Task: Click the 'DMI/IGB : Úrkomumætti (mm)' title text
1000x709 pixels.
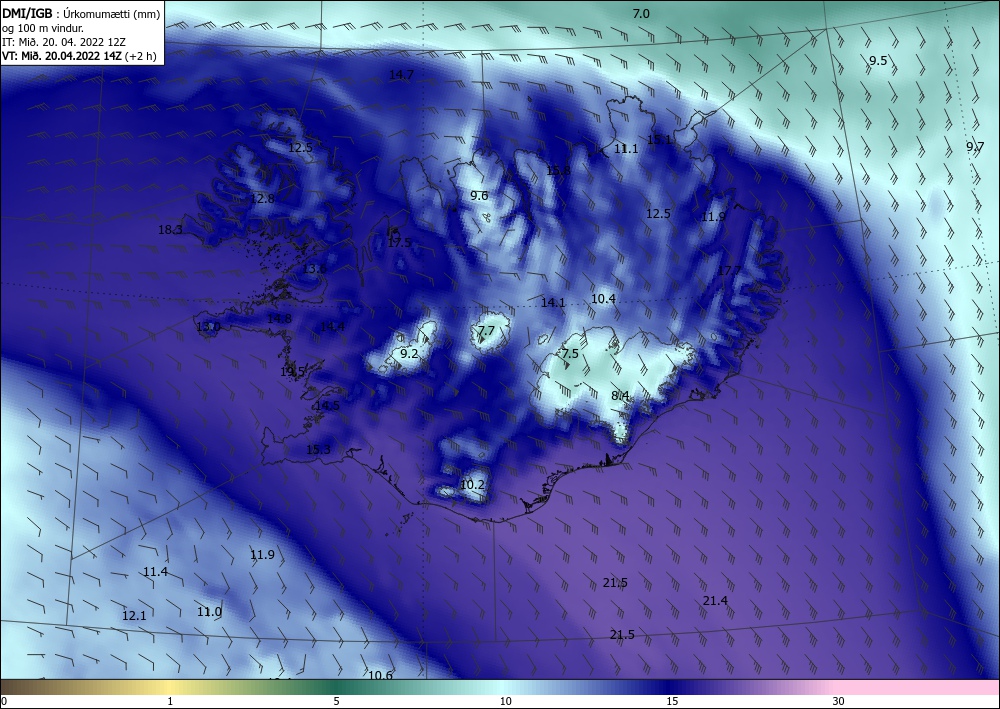Action: 81,14
